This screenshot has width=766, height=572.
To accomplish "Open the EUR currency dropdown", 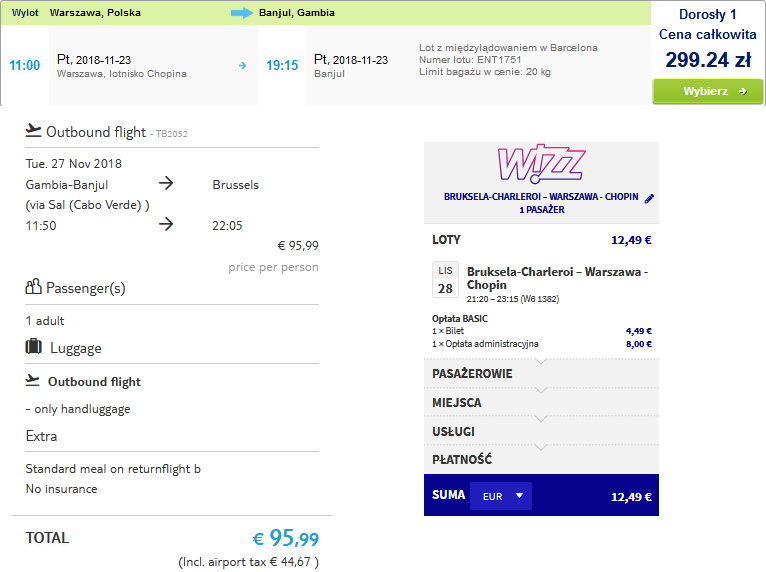I will [501, 496].
